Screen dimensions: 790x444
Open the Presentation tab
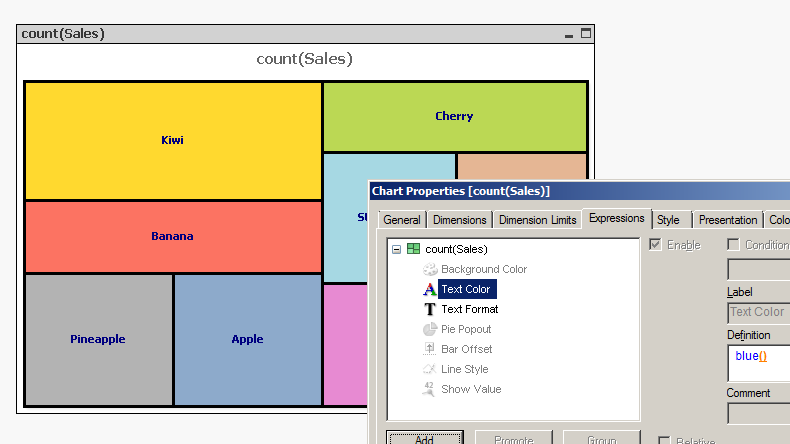(x=728, y=220)
